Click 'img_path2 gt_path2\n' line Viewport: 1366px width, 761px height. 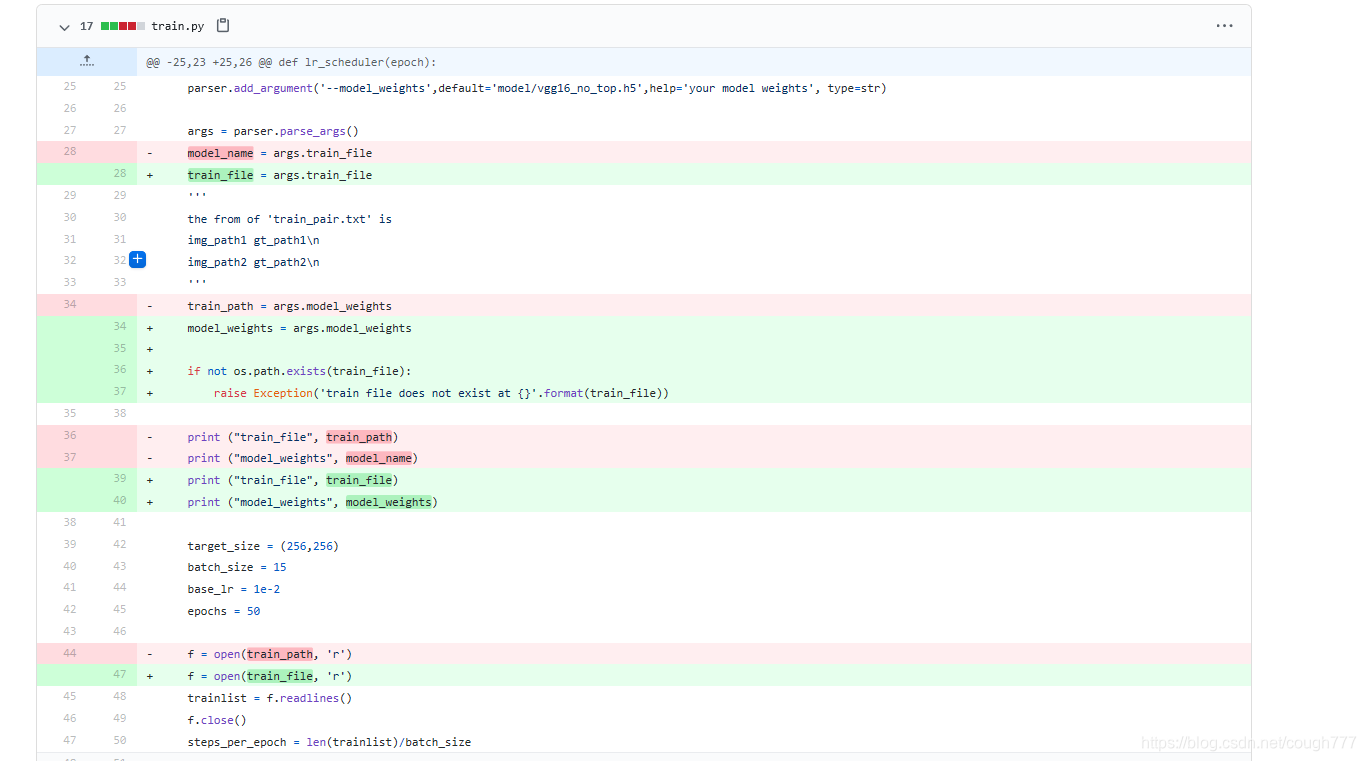[x=253, y=262]
